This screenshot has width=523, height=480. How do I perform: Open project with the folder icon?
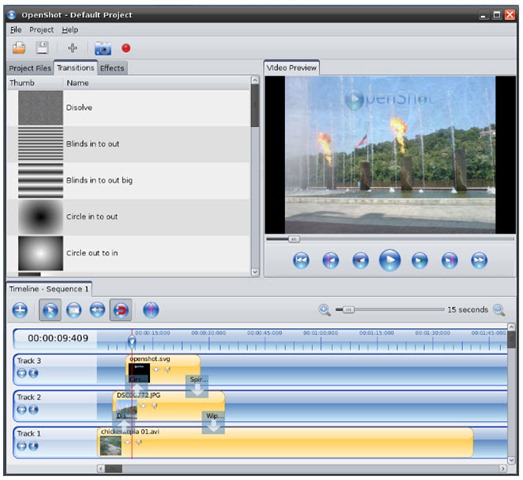tap(19, 48)
